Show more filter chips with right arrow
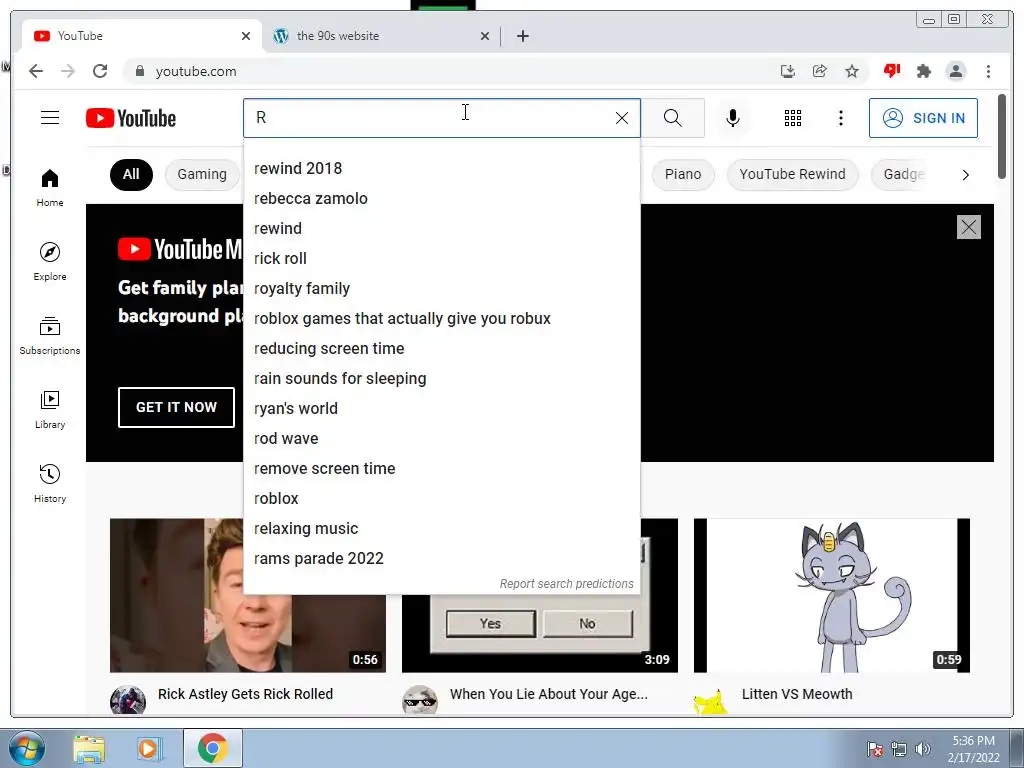This screenshot has width=1024, height=768. (965, 174)
